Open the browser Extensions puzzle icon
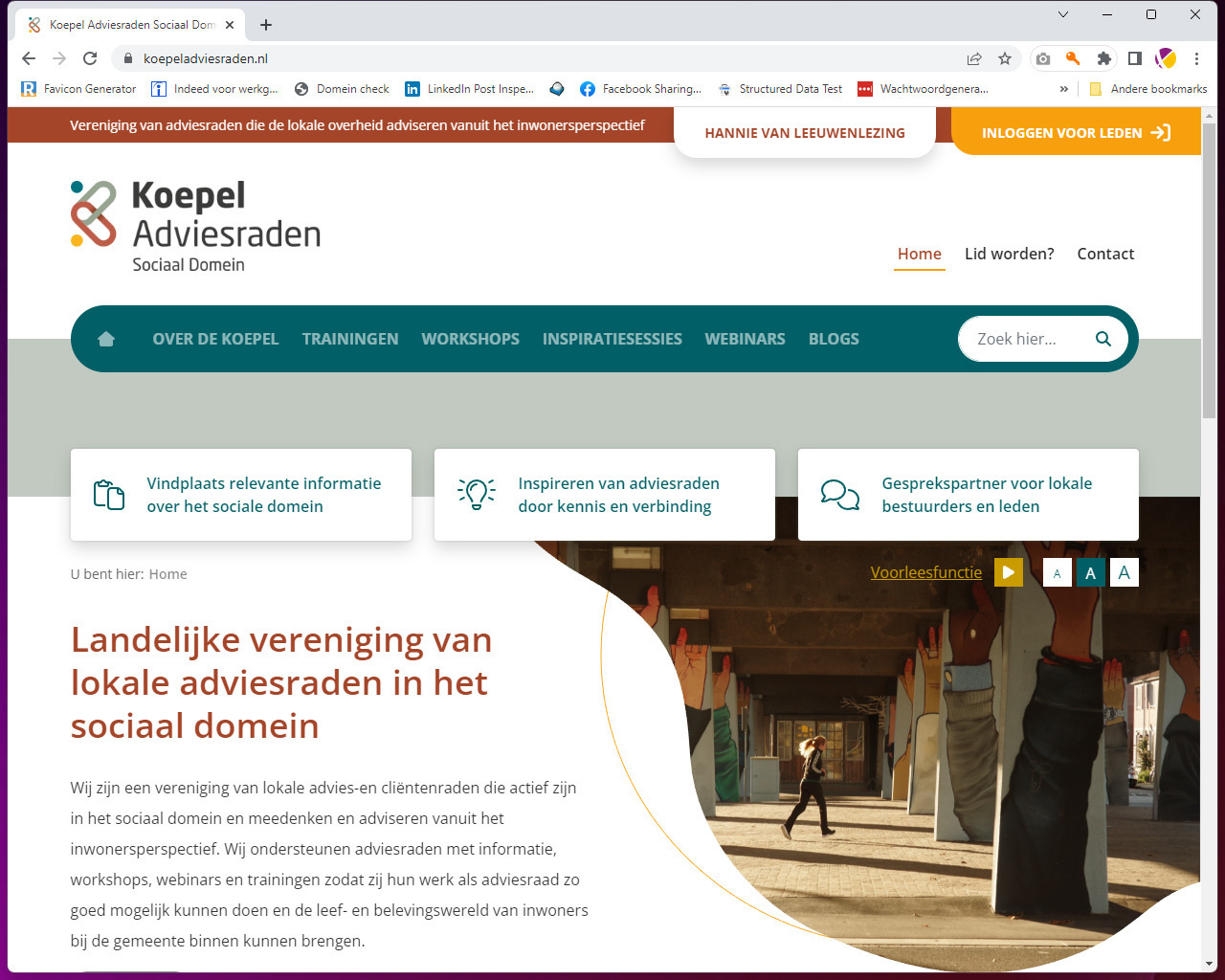The height and width of the screenshot is (980, 1225). tap(1103, 58)
